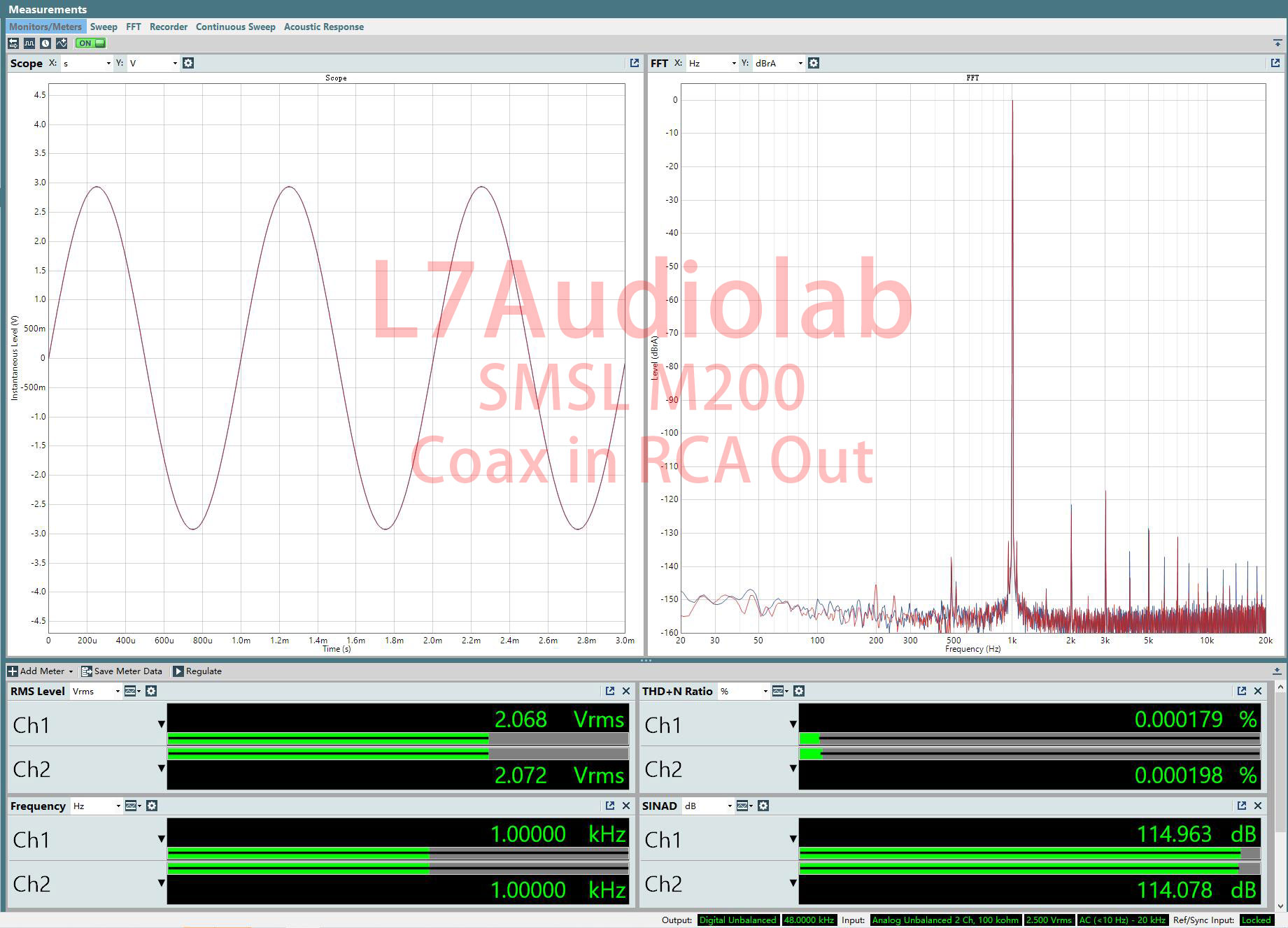
Task: Open the SINAD dB unit dropdown
Action: (708, 806)
